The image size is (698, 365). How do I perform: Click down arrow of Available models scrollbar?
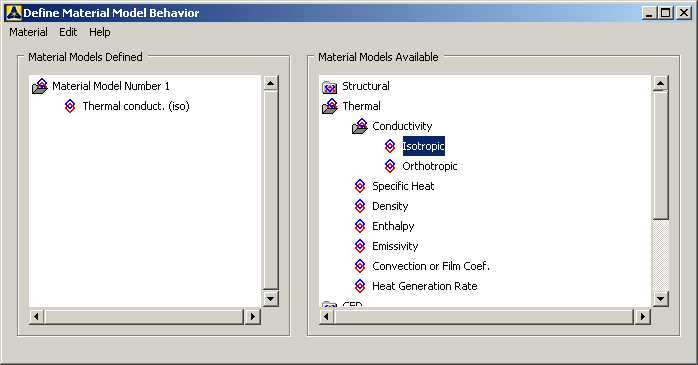pyautogui.click(x=660, y=299)
